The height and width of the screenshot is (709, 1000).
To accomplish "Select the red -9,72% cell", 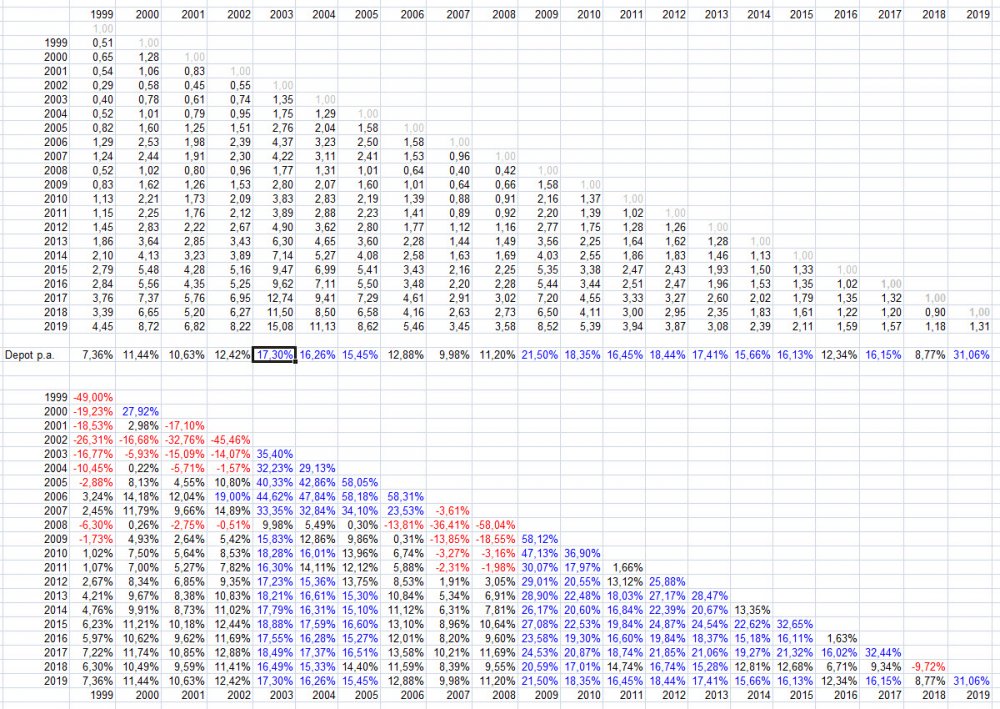I will click(x=929, y=667).
